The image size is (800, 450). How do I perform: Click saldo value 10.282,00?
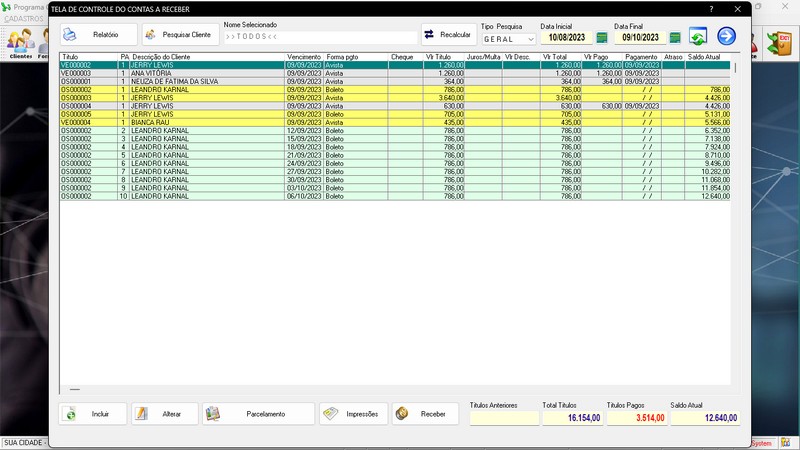[708, 171]
